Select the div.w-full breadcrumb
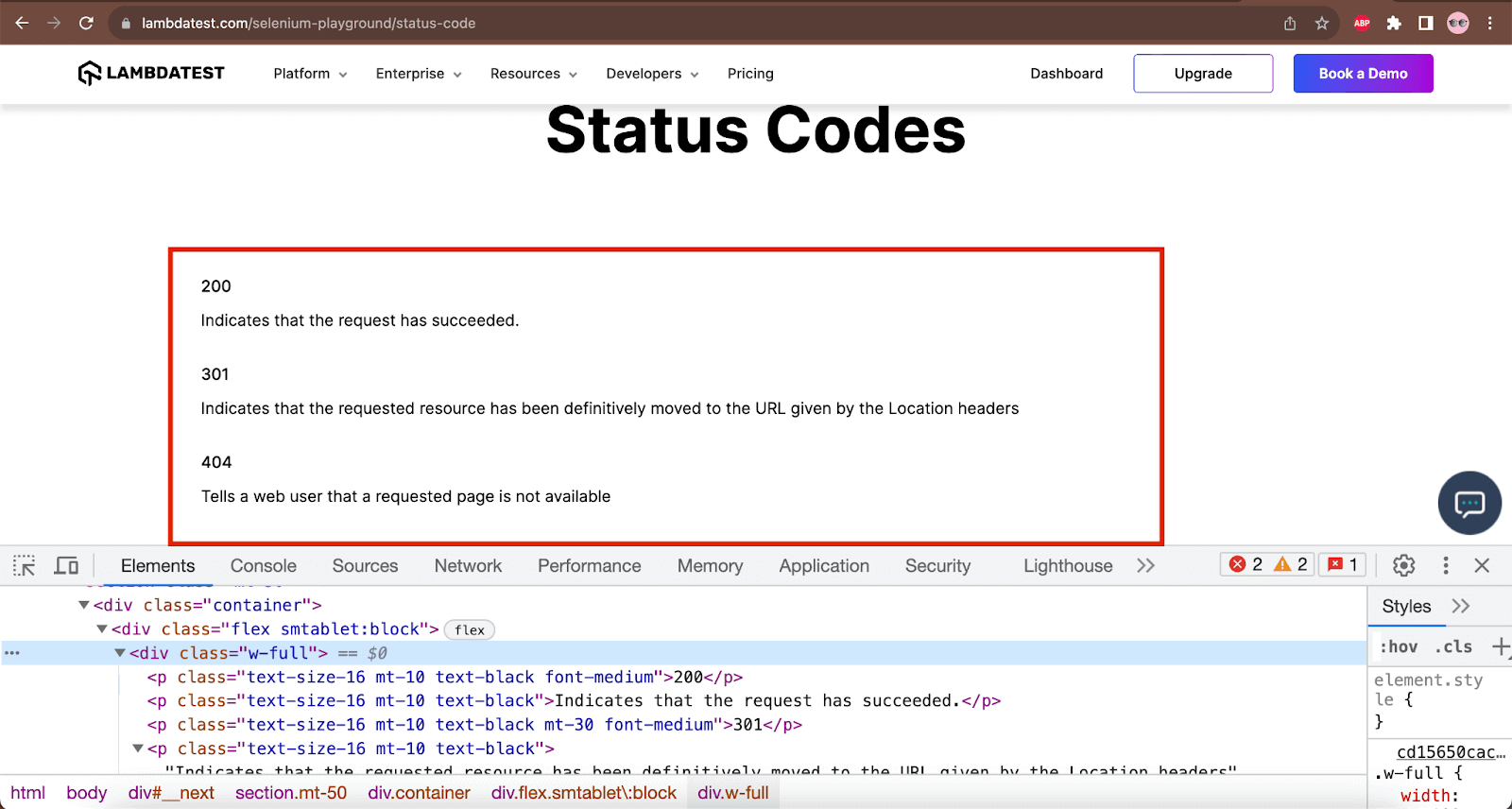1512x809 pixels. (733, 792)
